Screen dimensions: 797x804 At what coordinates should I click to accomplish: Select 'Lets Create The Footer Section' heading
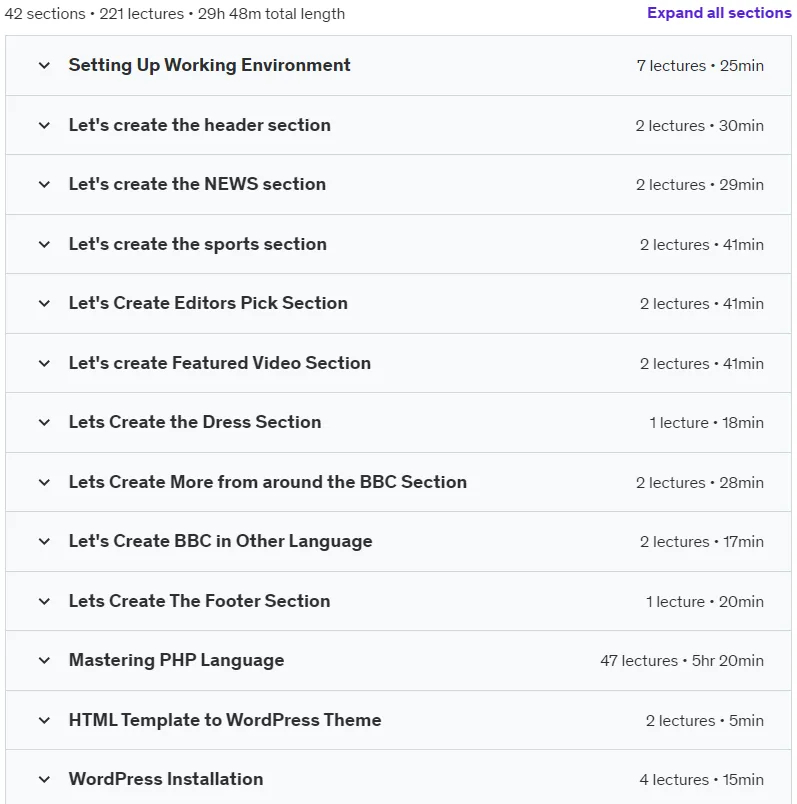(200, 601)
